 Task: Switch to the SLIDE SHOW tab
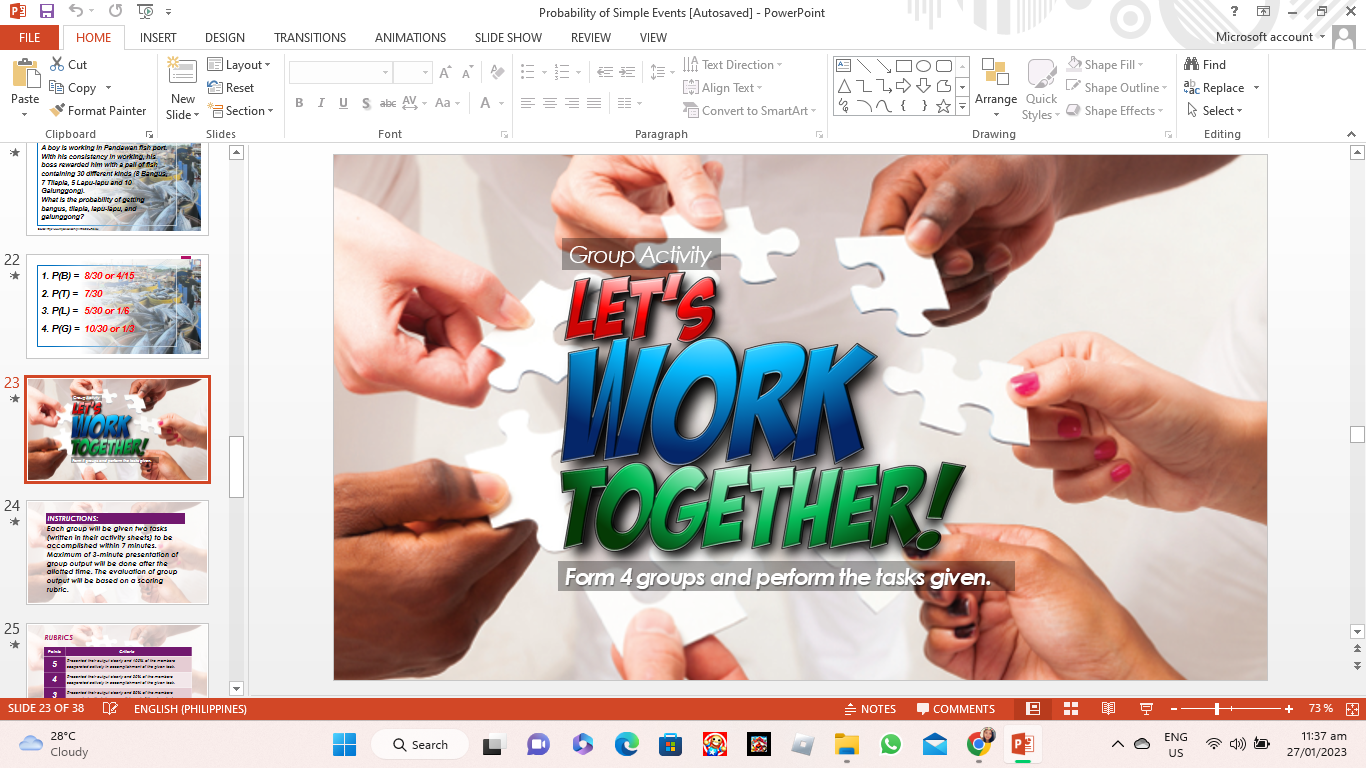coord(508,38)
